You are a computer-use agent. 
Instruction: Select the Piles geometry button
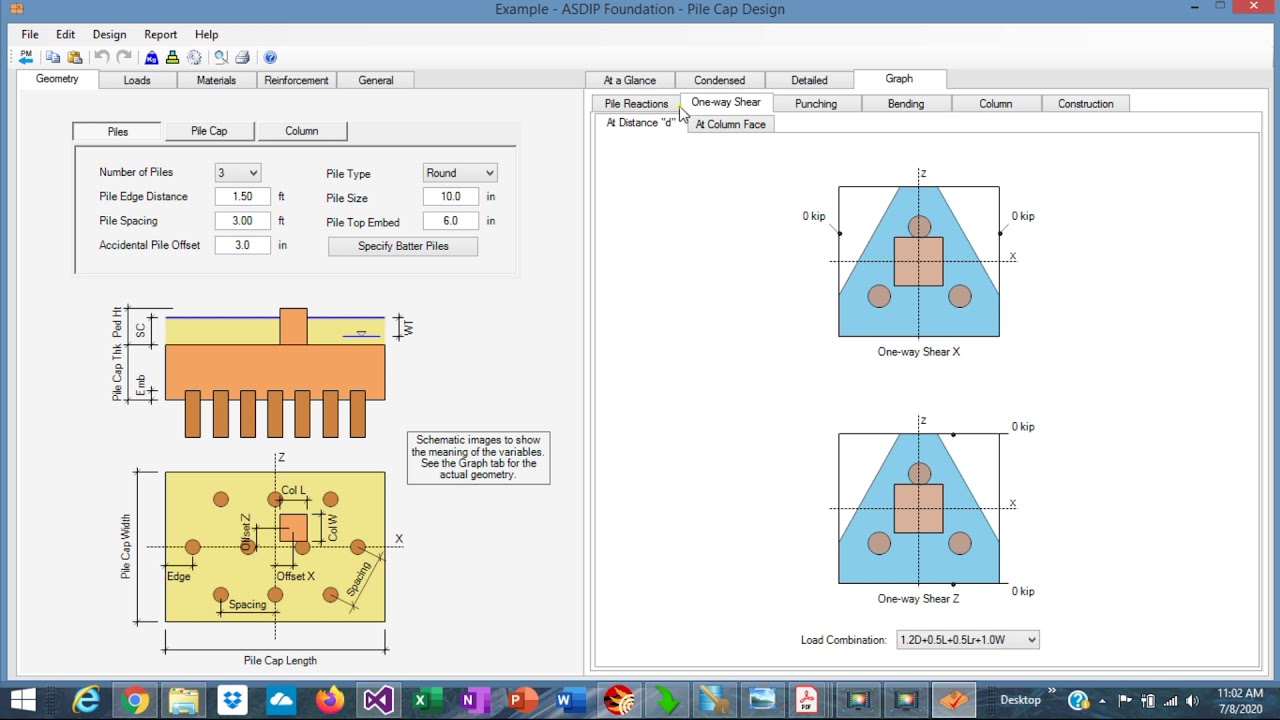(118, 131)
